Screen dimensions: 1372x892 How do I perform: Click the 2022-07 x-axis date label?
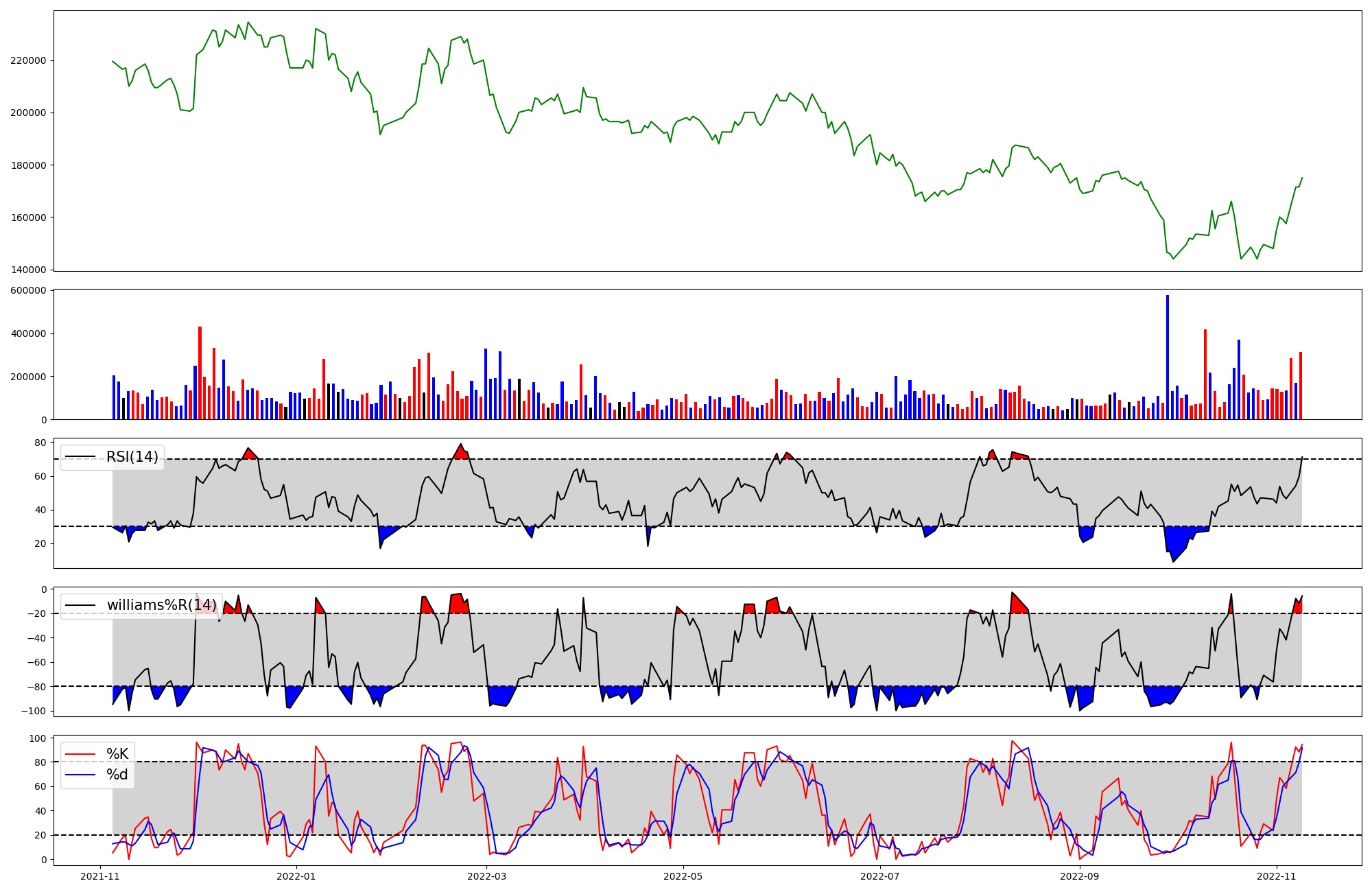pos(879,876)
